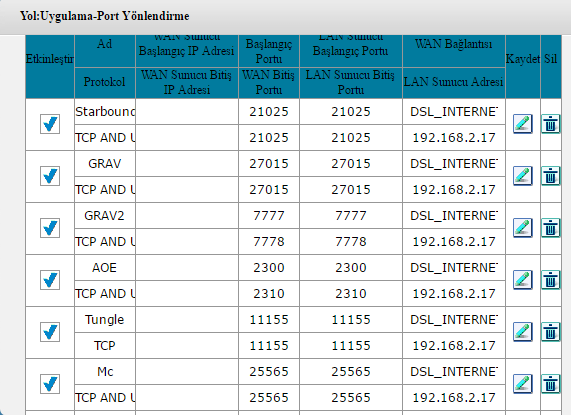The width and height of the screenshot is (571, 415).
Task: Open edit pencil for AOE rule
Action: point(523,280)
